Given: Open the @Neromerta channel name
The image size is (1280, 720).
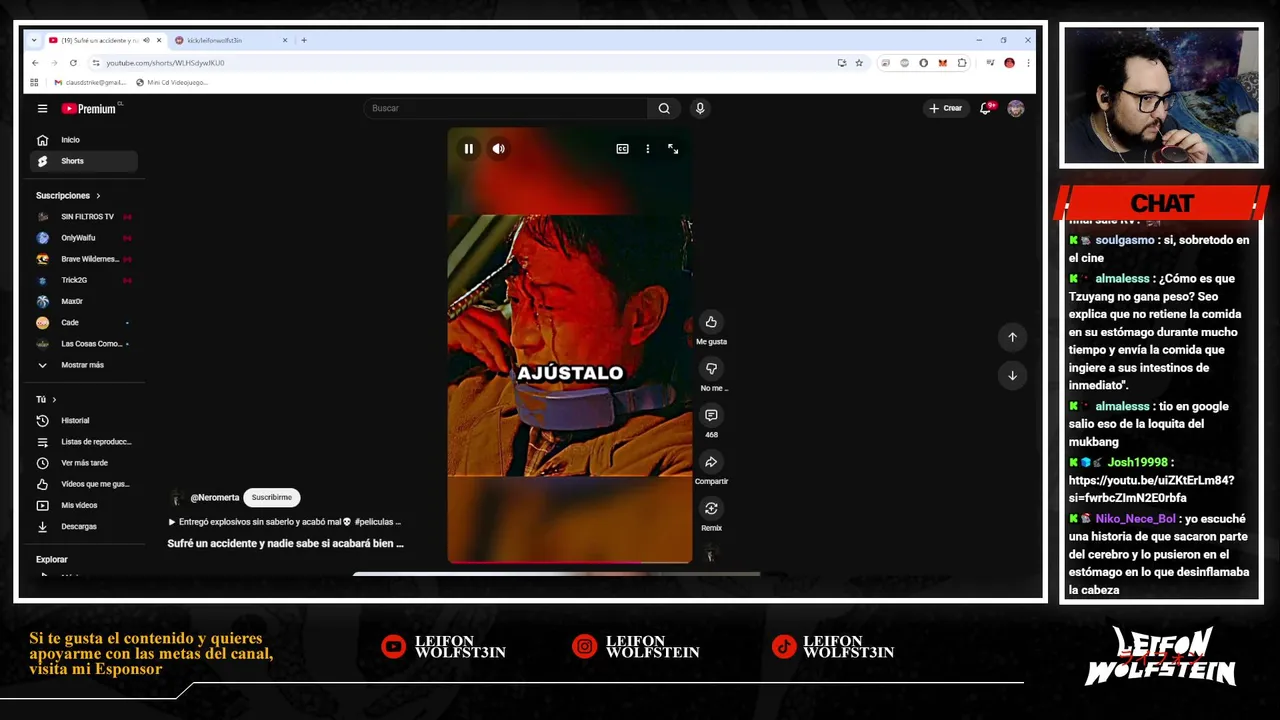Looking at the screenshot, I should pos(215,497).
